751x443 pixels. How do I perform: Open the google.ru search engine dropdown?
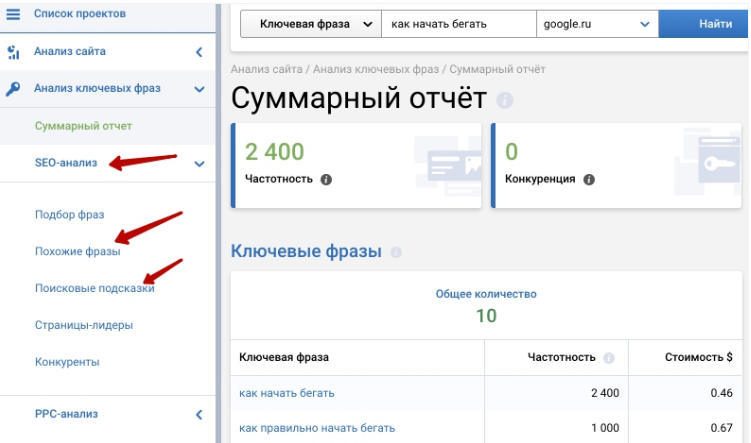click(x=597, y=24)
